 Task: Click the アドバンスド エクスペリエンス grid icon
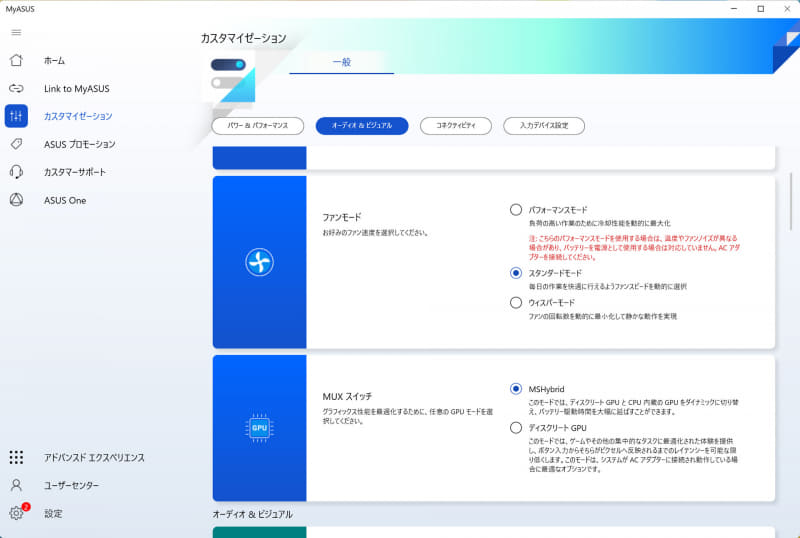pyautogui.click(x=16, y=457)
